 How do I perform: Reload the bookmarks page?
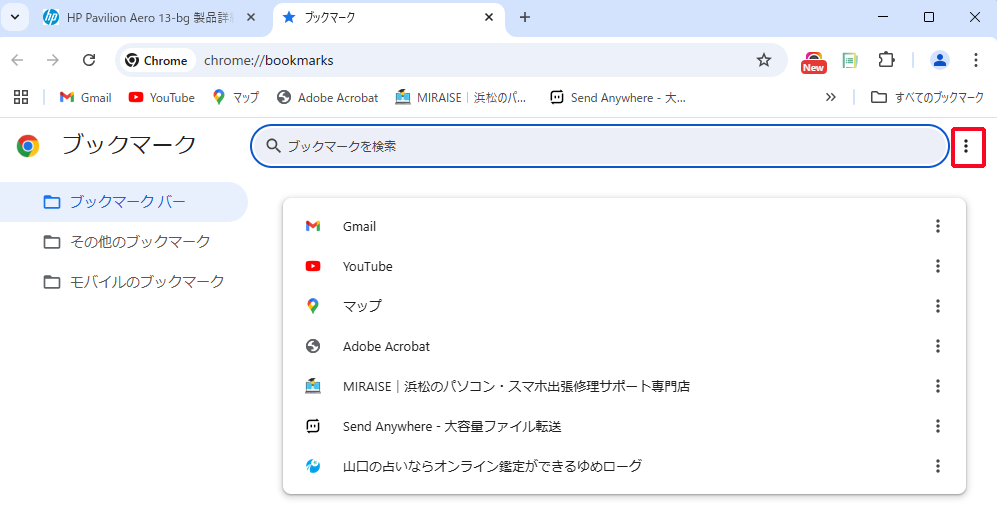click(89, 60)
